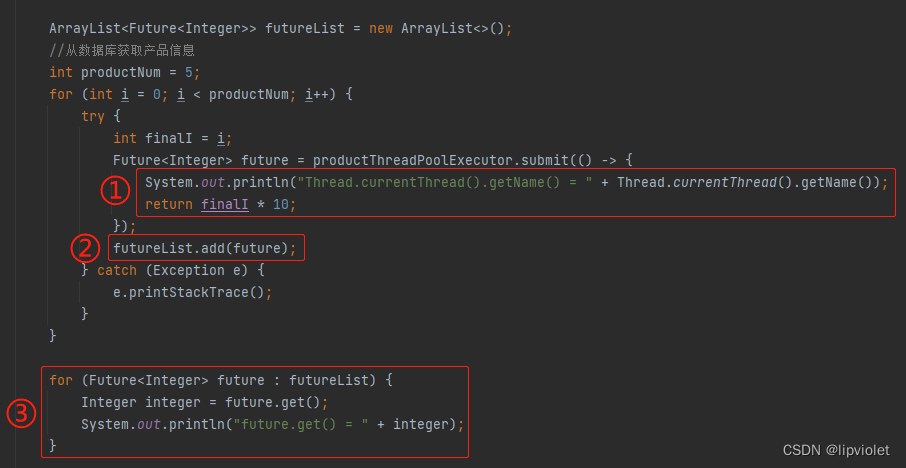Click the futureList.add(future) statement
This screenshot has width=906, height=468.
[205, 248]
